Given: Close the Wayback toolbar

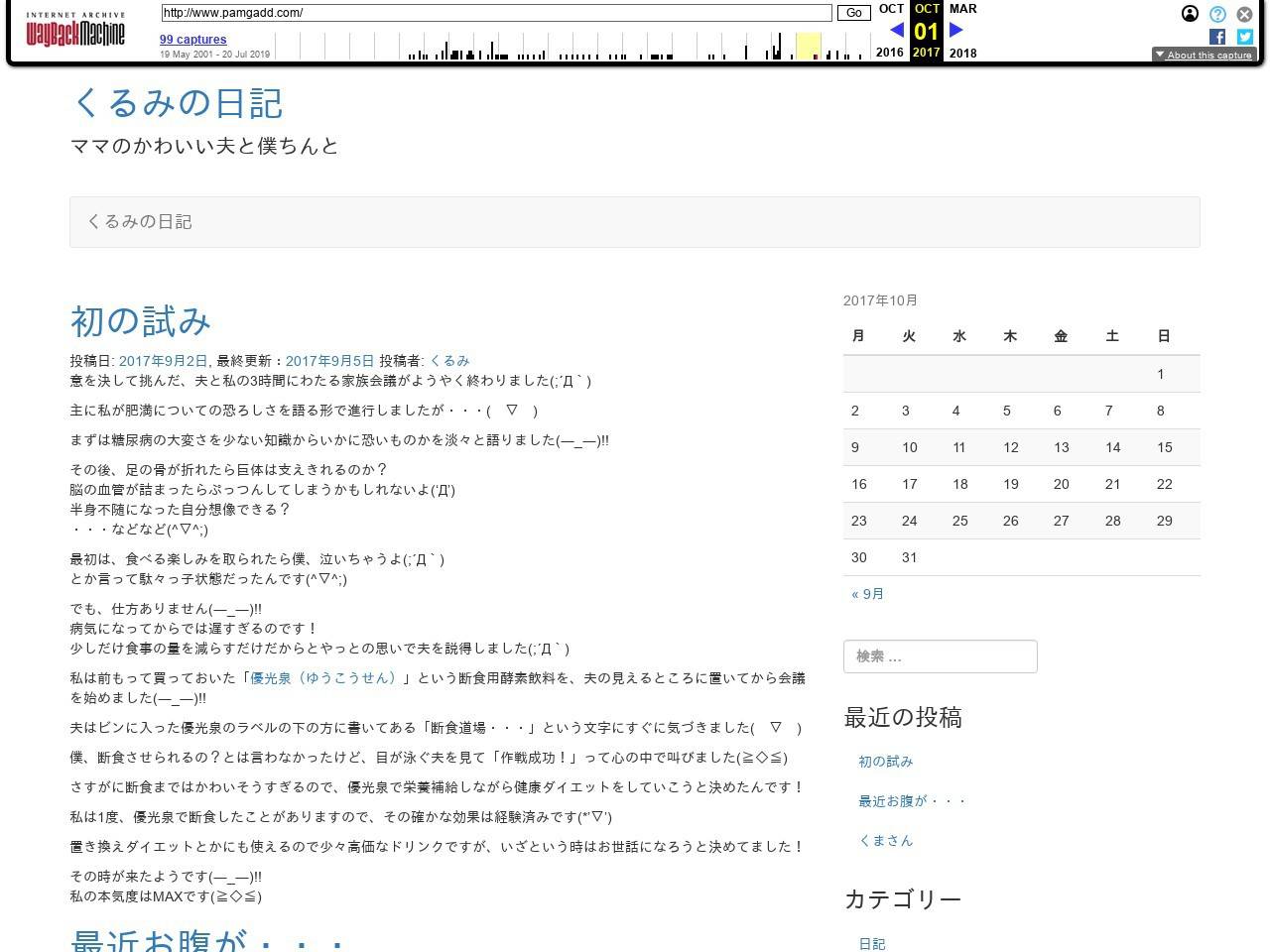Looking at the screenshot, I should pos(1244,14).
